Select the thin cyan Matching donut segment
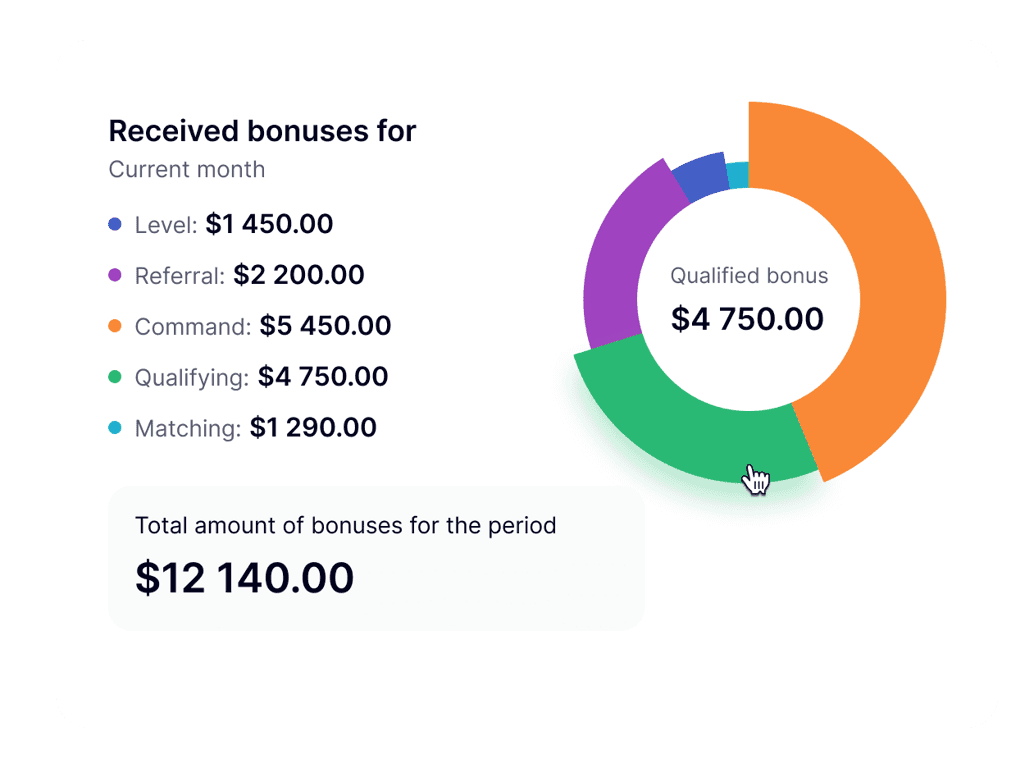This screenshot has width=1025, height=768. (x=739, y=175)
